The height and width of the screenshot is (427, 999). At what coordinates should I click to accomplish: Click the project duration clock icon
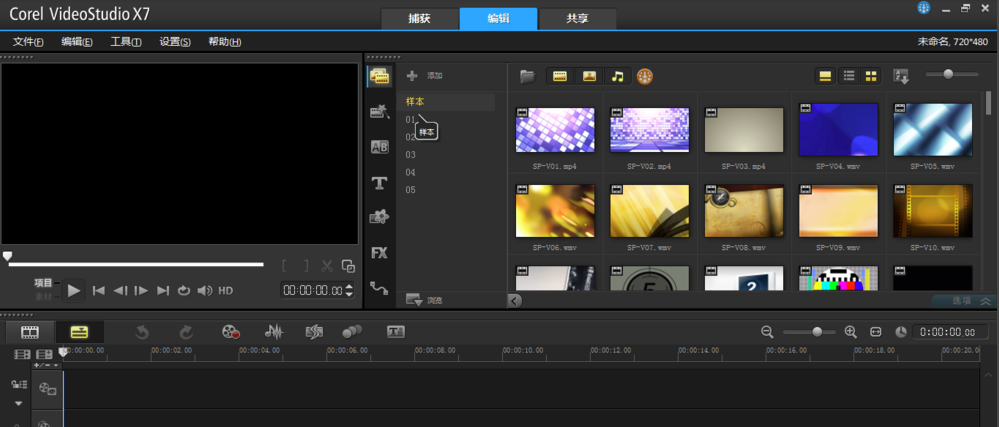[901, 331]
